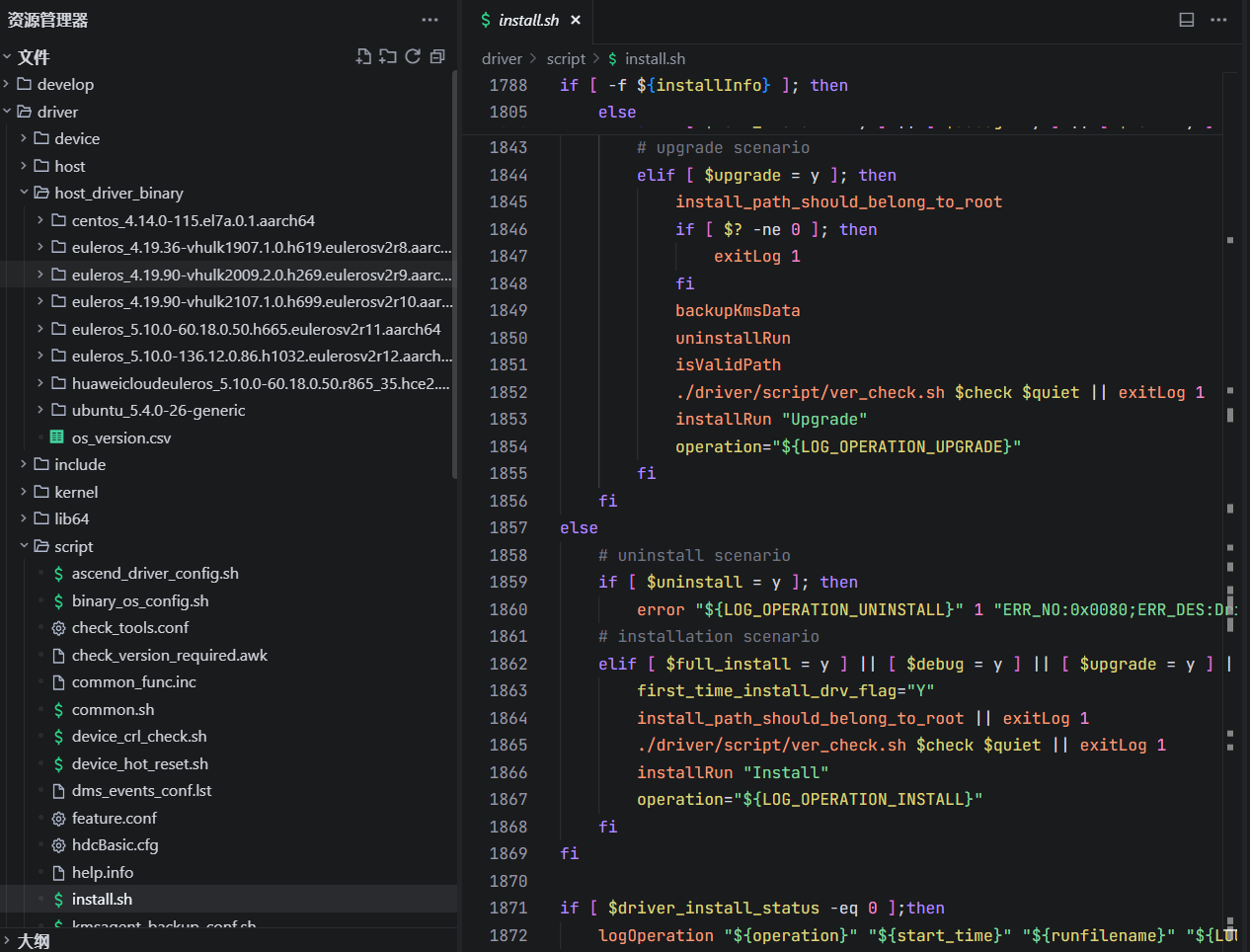Image resolution: width=1250 pixels, height=952 pixels.
Task: Expand the develop folder
Action: (7, 85)
